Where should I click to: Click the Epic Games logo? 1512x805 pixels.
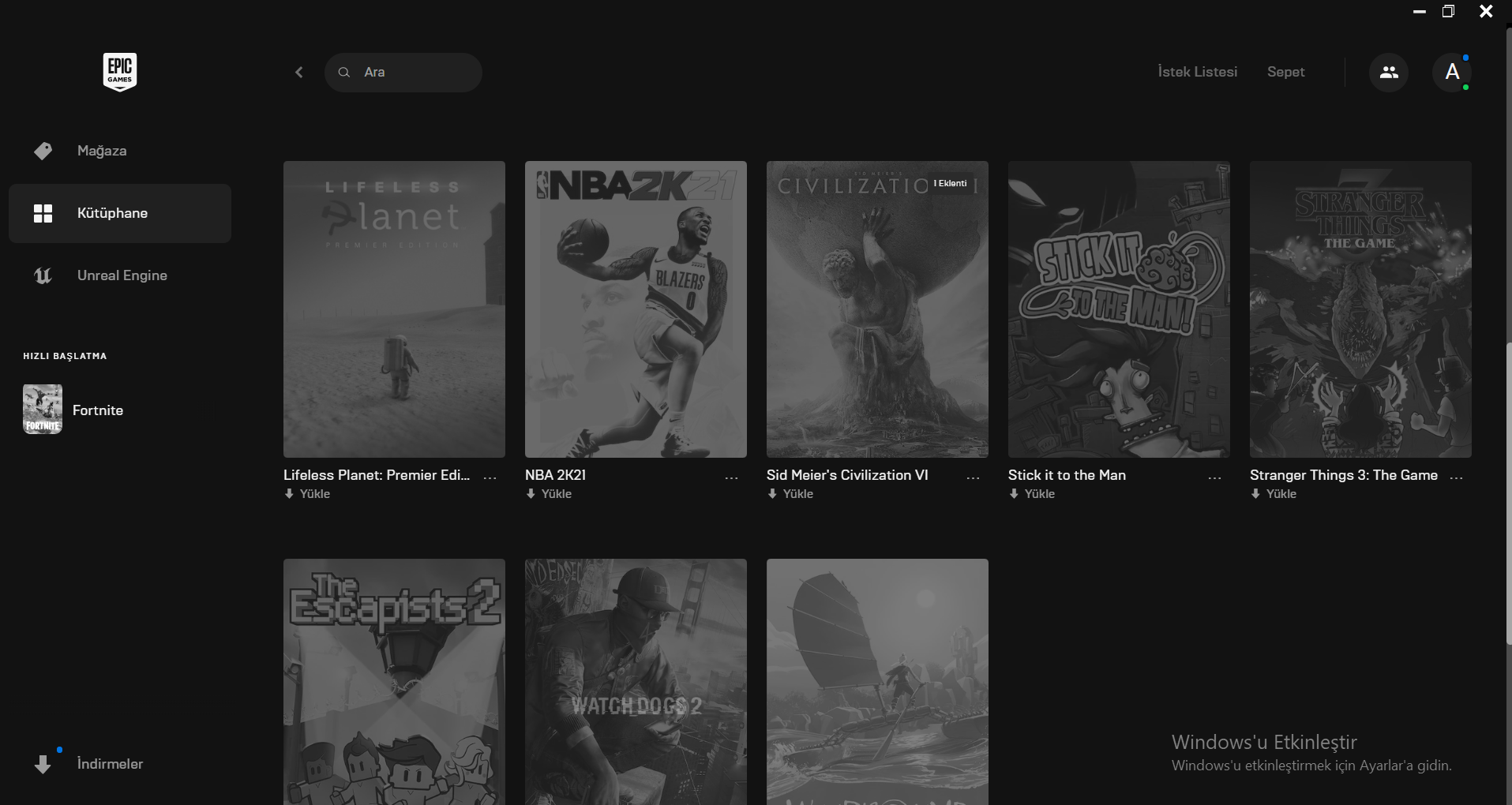(120, 72)
